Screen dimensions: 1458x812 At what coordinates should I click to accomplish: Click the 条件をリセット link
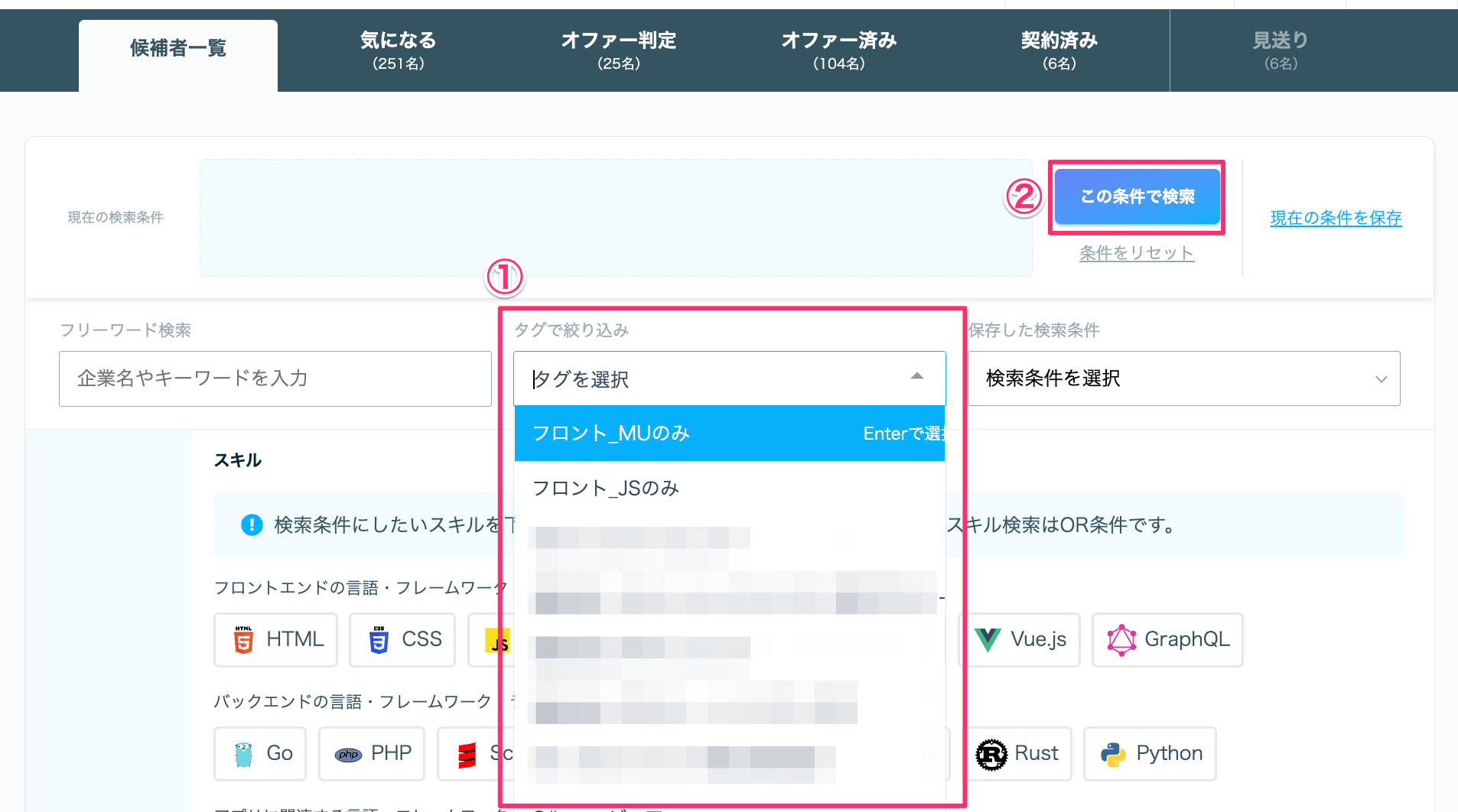(x=1137, y=253)
